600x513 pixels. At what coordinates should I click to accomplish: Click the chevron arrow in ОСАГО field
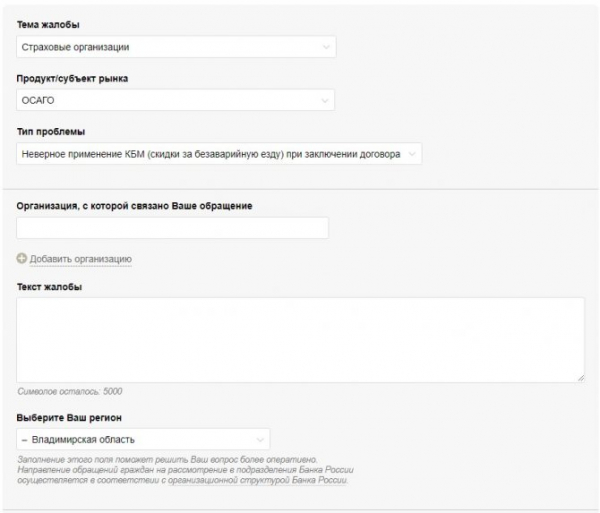[324, 101]
